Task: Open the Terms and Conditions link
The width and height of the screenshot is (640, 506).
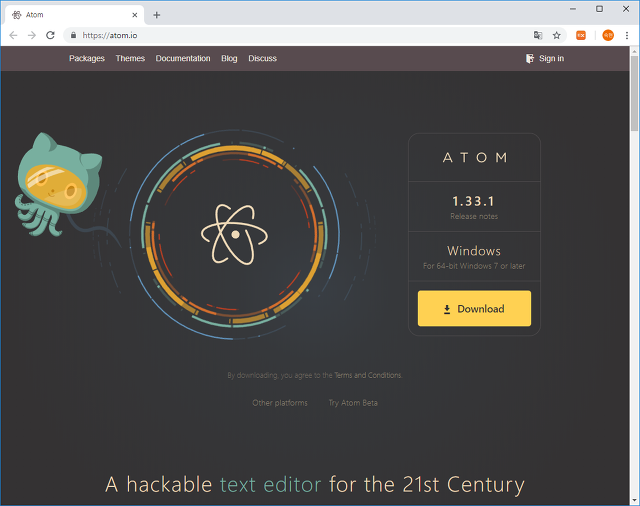Action: [x=368, y=375]
